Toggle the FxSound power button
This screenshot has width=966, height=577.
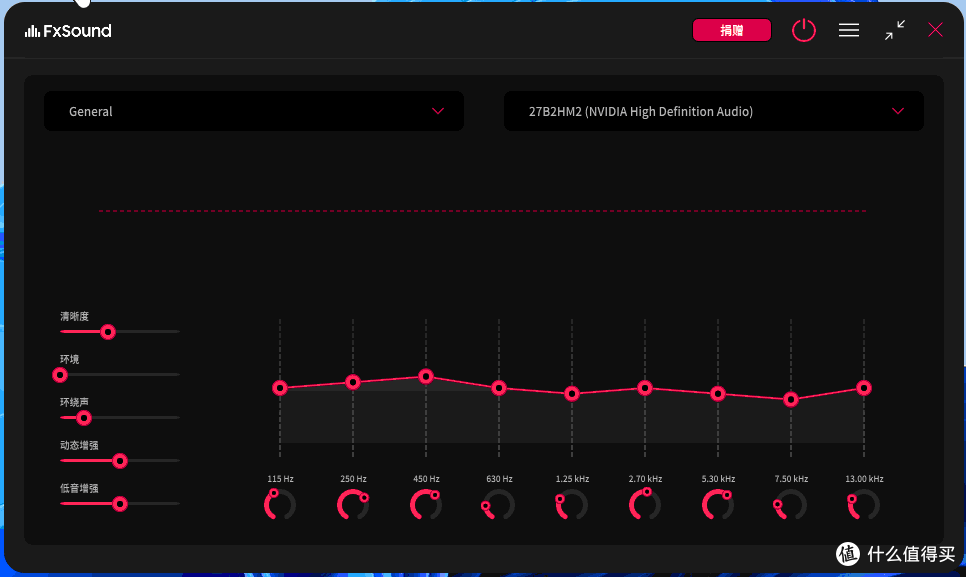tap(804, 30)
